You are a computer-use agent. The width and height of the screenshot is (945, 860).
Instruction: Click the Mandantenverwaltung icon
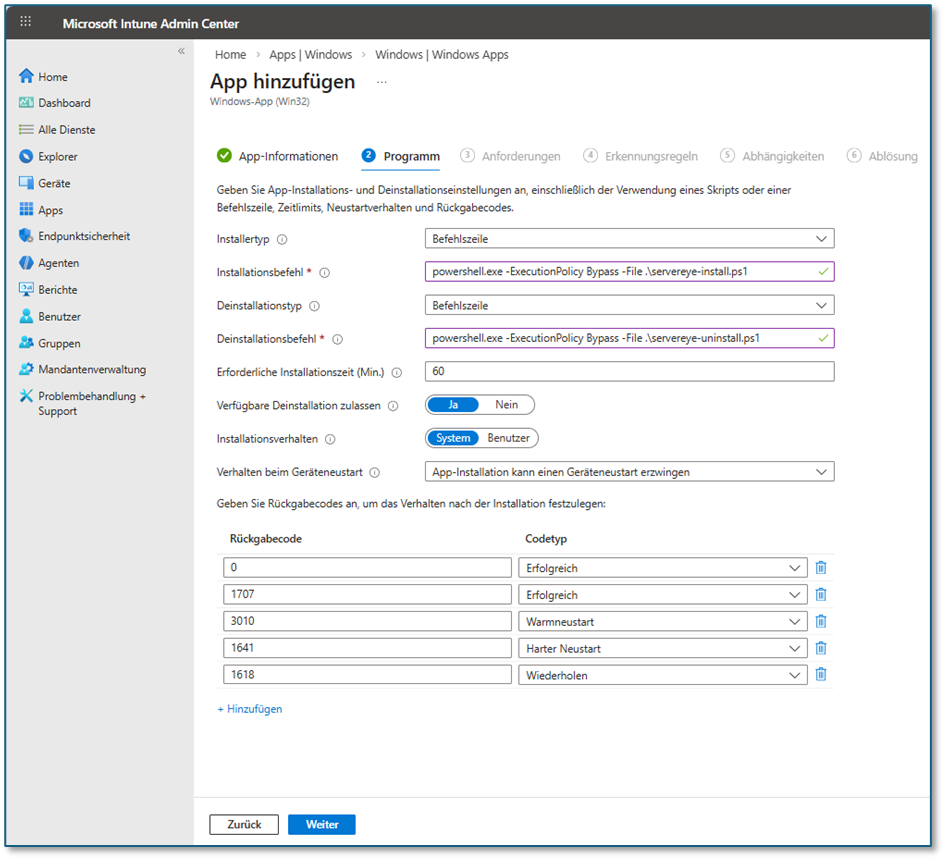coord(26,369)
